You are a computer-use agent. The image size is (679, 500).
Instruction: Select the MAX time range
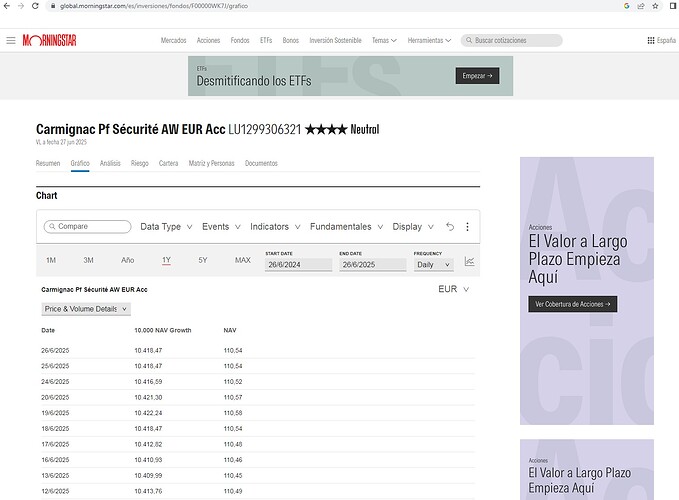tap(242, 260)
